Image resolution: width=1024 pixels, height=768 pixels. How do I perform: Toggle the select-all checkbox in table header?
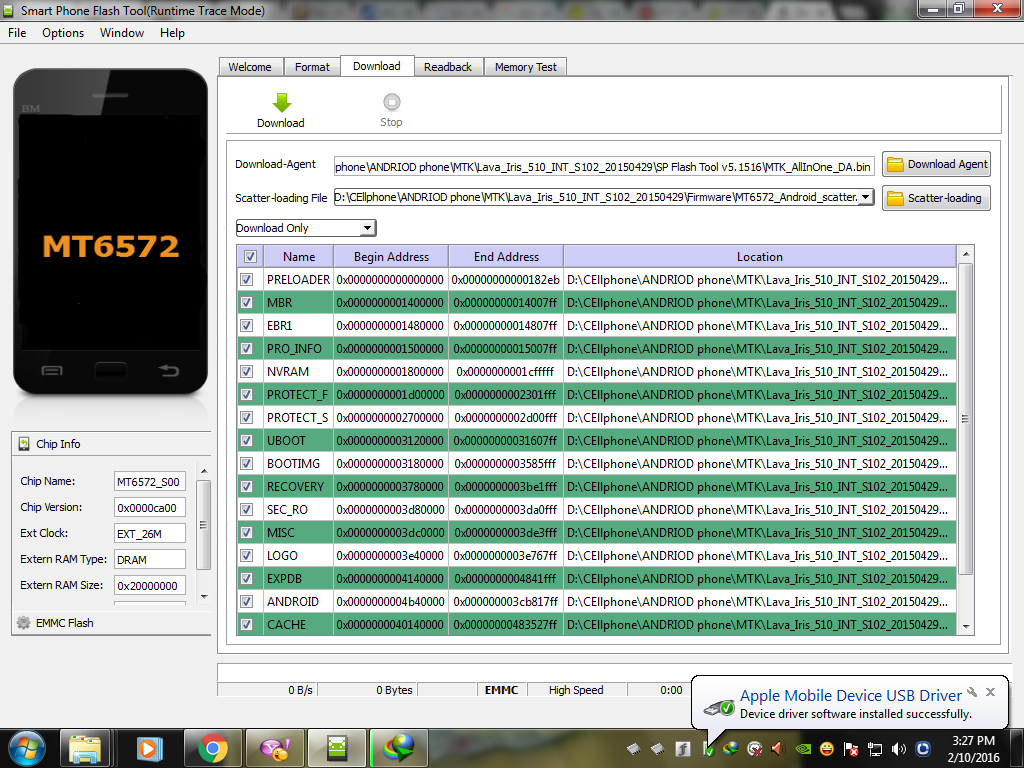coord(250,257)
